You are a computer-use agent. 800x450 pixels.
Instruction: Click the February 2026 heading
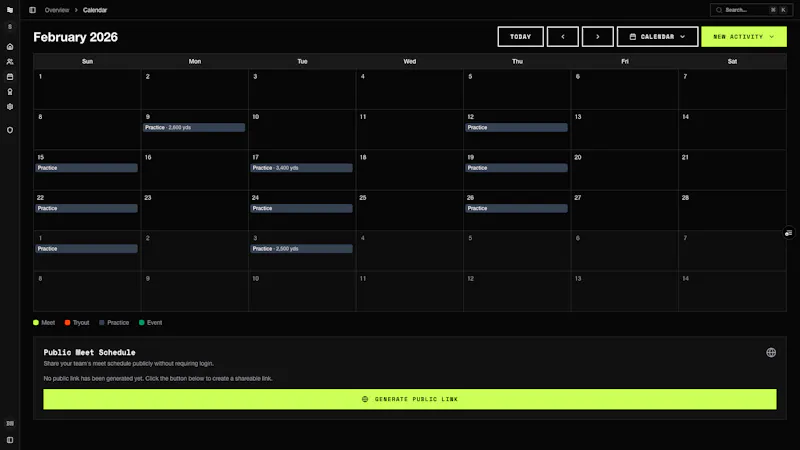click(x=76, y=37)
